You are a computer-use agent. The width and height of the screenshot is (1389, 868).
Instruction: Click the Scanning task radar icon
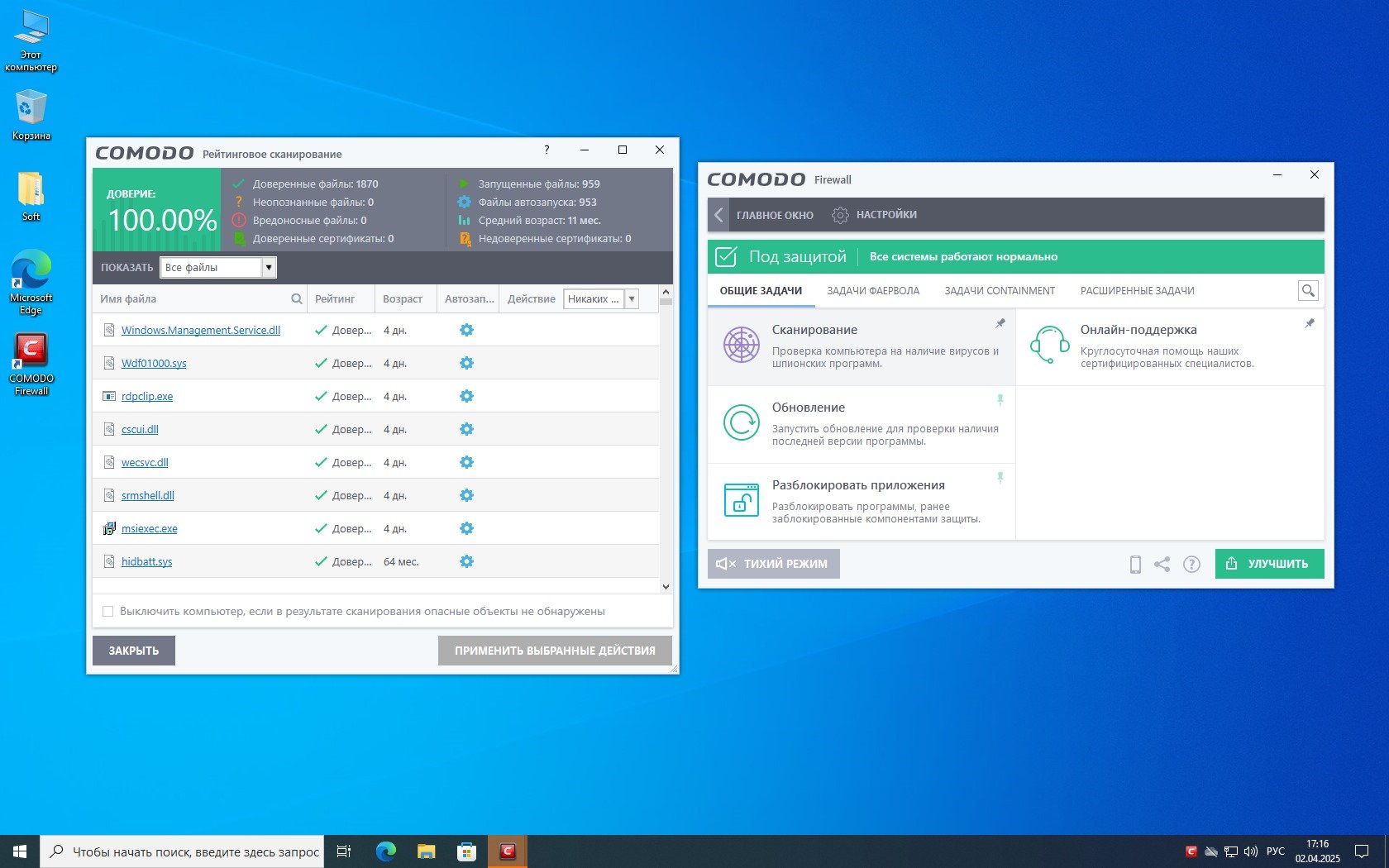(741, 345)
